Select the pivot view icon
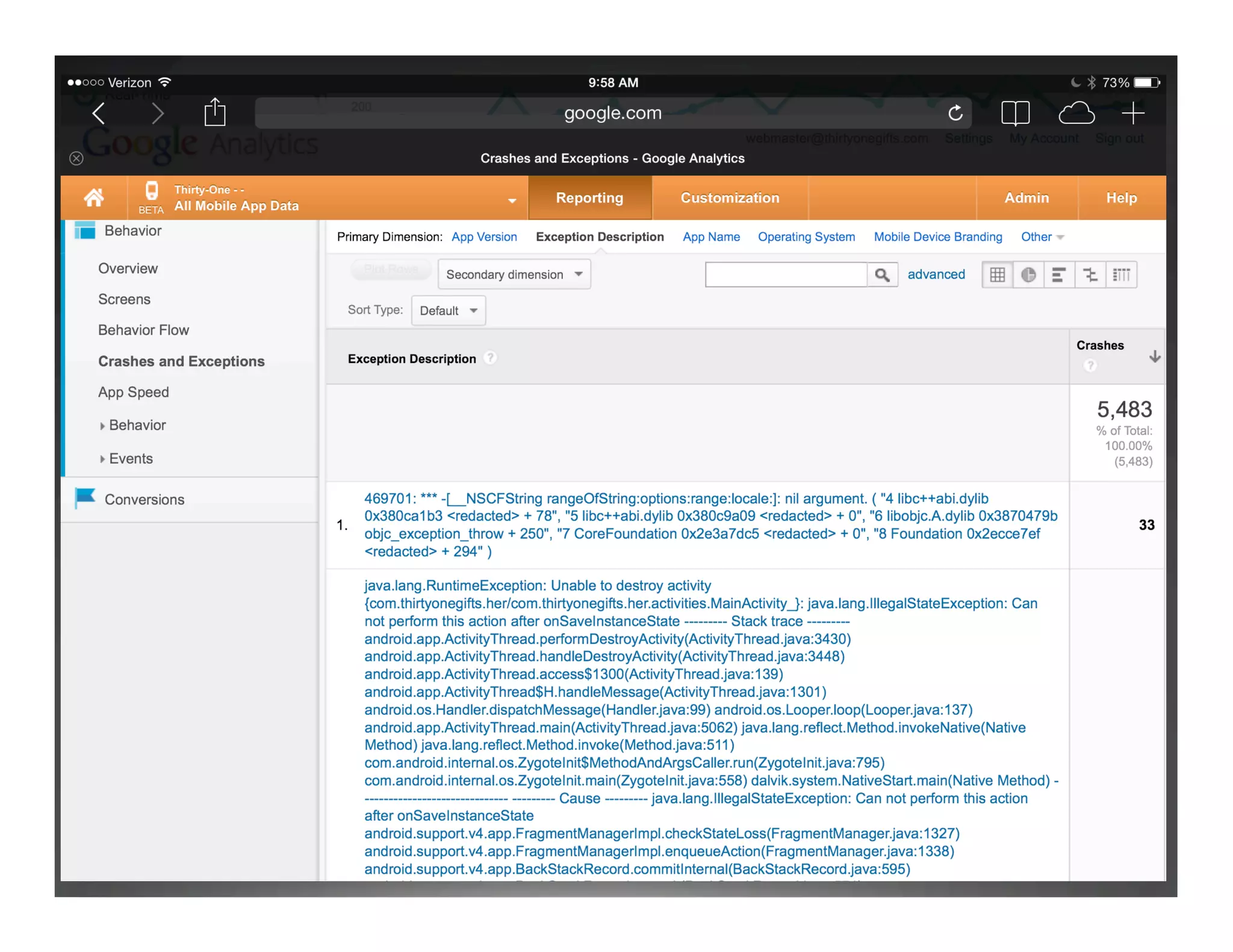Viewport: 1233px width, 952px height. tap(1121, 275)
